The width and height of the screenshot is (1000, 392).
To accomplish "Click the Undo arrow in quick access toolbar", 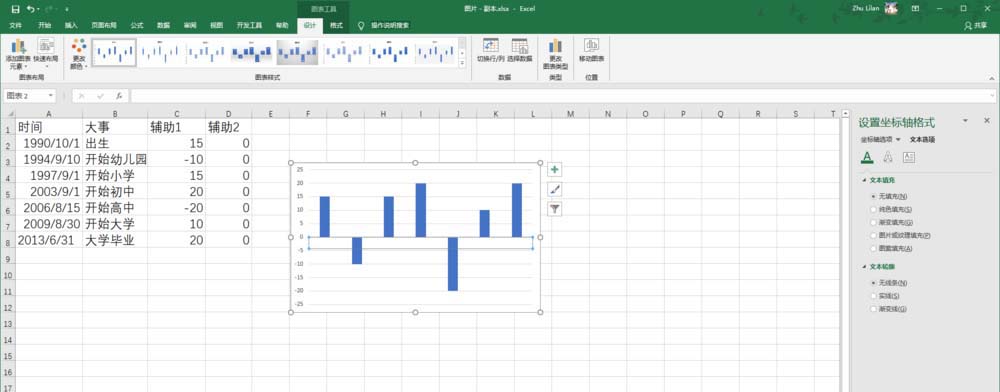I will click(x=31, y=9).
